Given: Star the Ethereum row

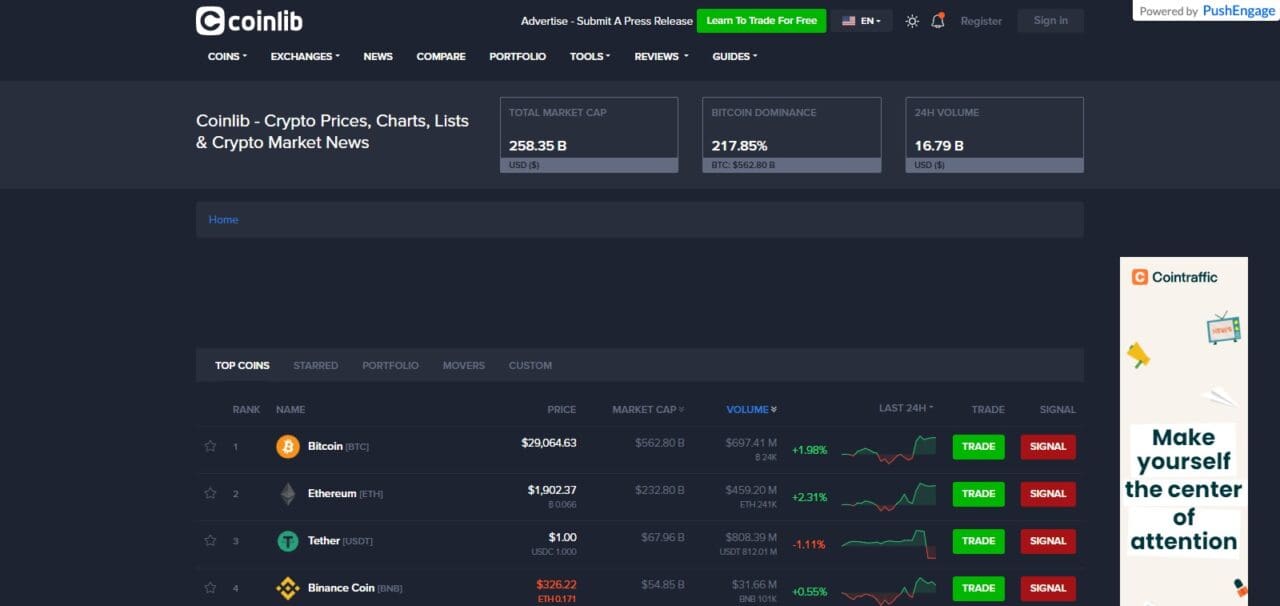Looking at the screenshot, I should coord(210,493).
